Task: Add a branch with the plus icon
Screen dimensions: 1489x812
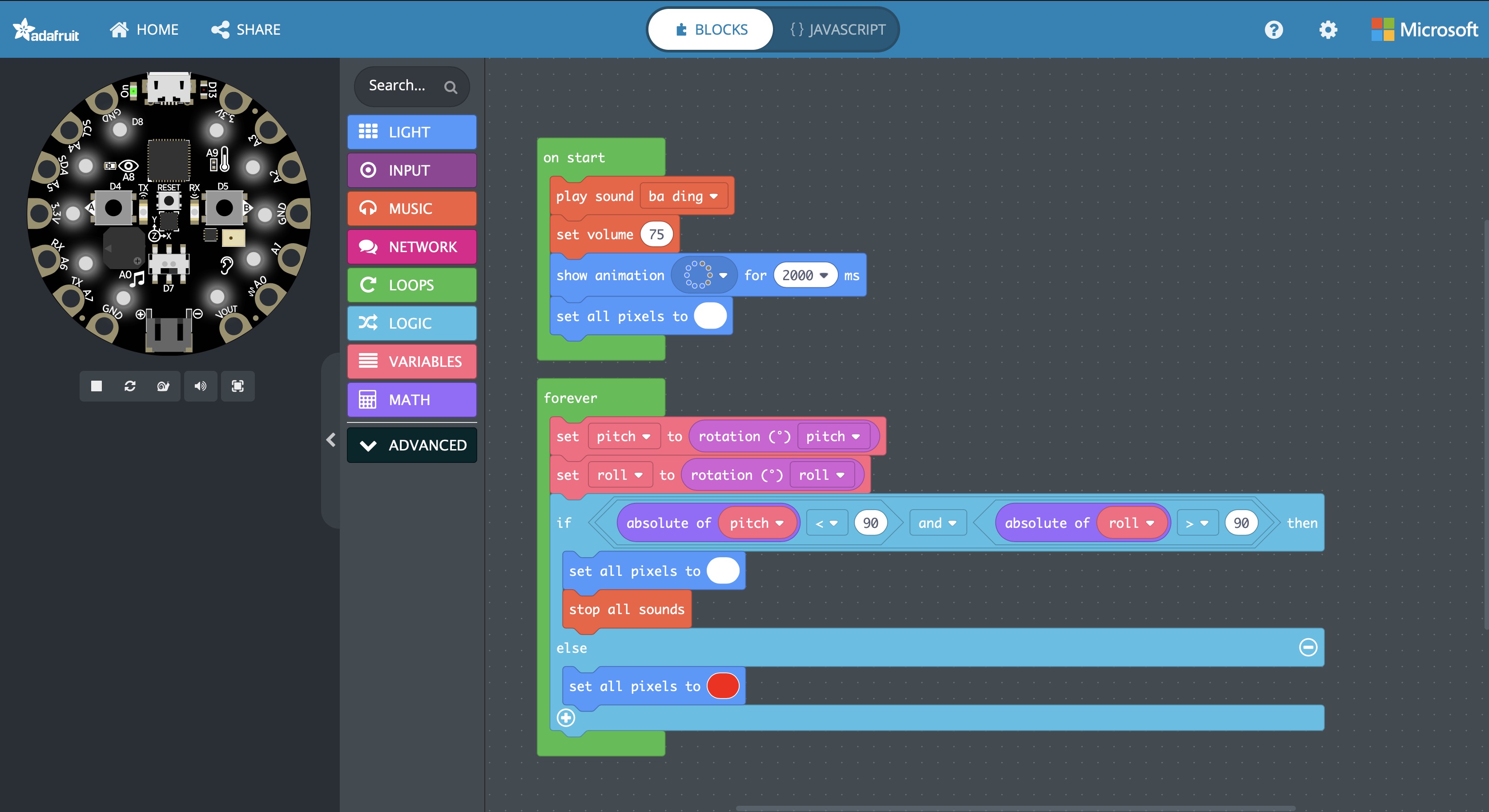Action: tap(565, 718)
